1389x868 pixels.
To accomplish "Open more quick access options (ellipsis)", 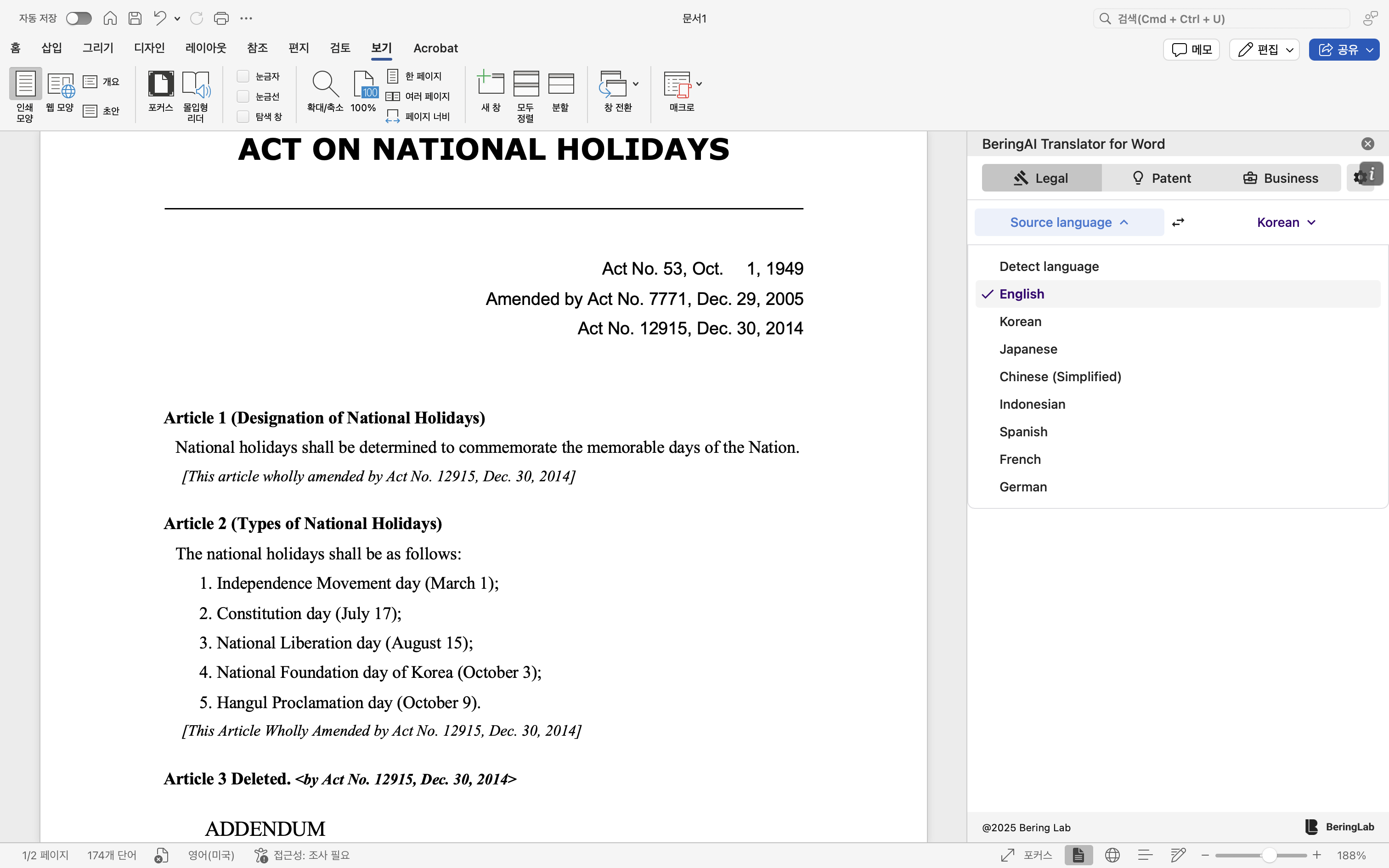I will [246, 18].
